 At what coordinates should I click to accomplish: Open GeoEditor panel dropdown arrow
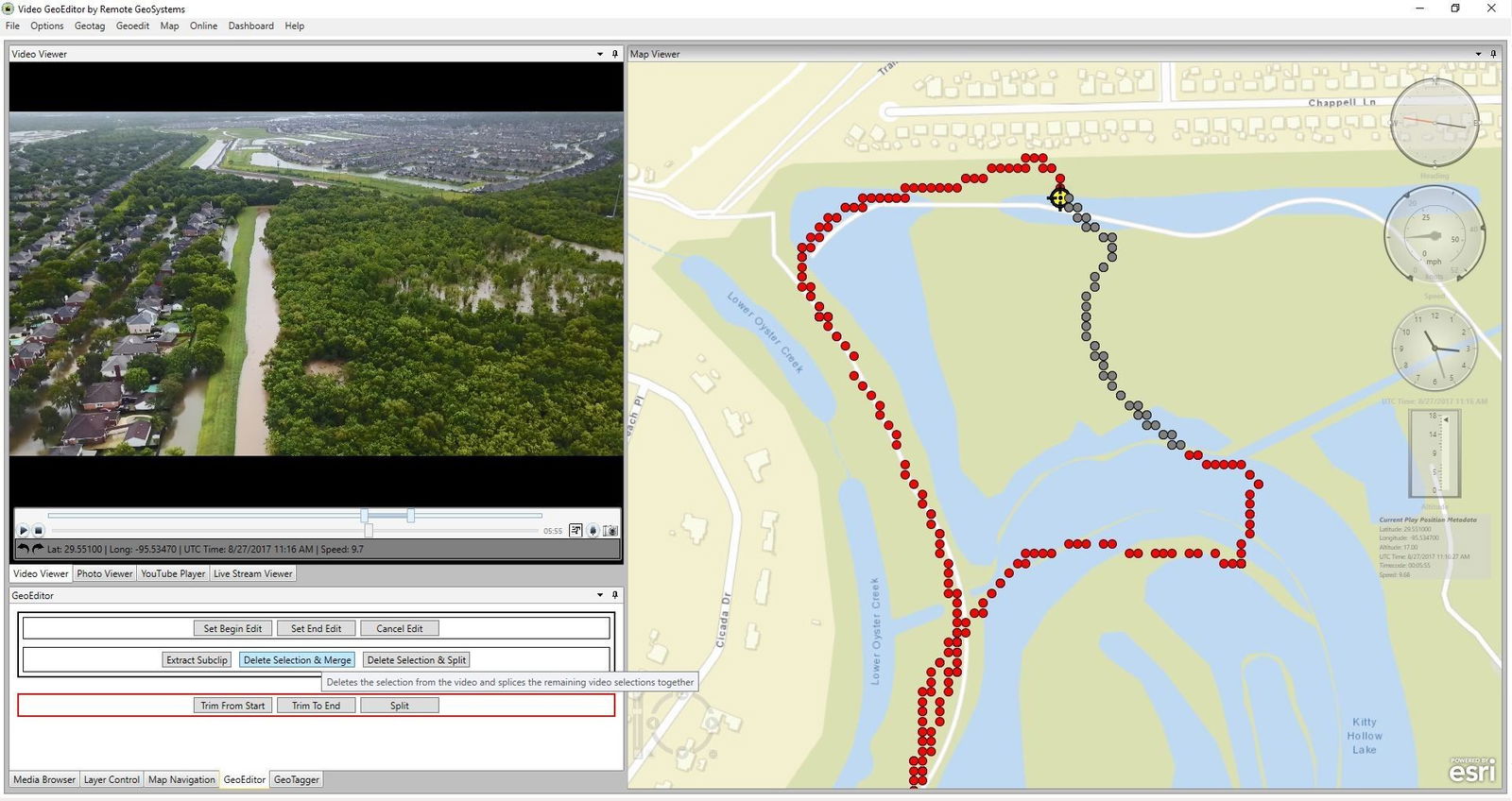(600, 595)
